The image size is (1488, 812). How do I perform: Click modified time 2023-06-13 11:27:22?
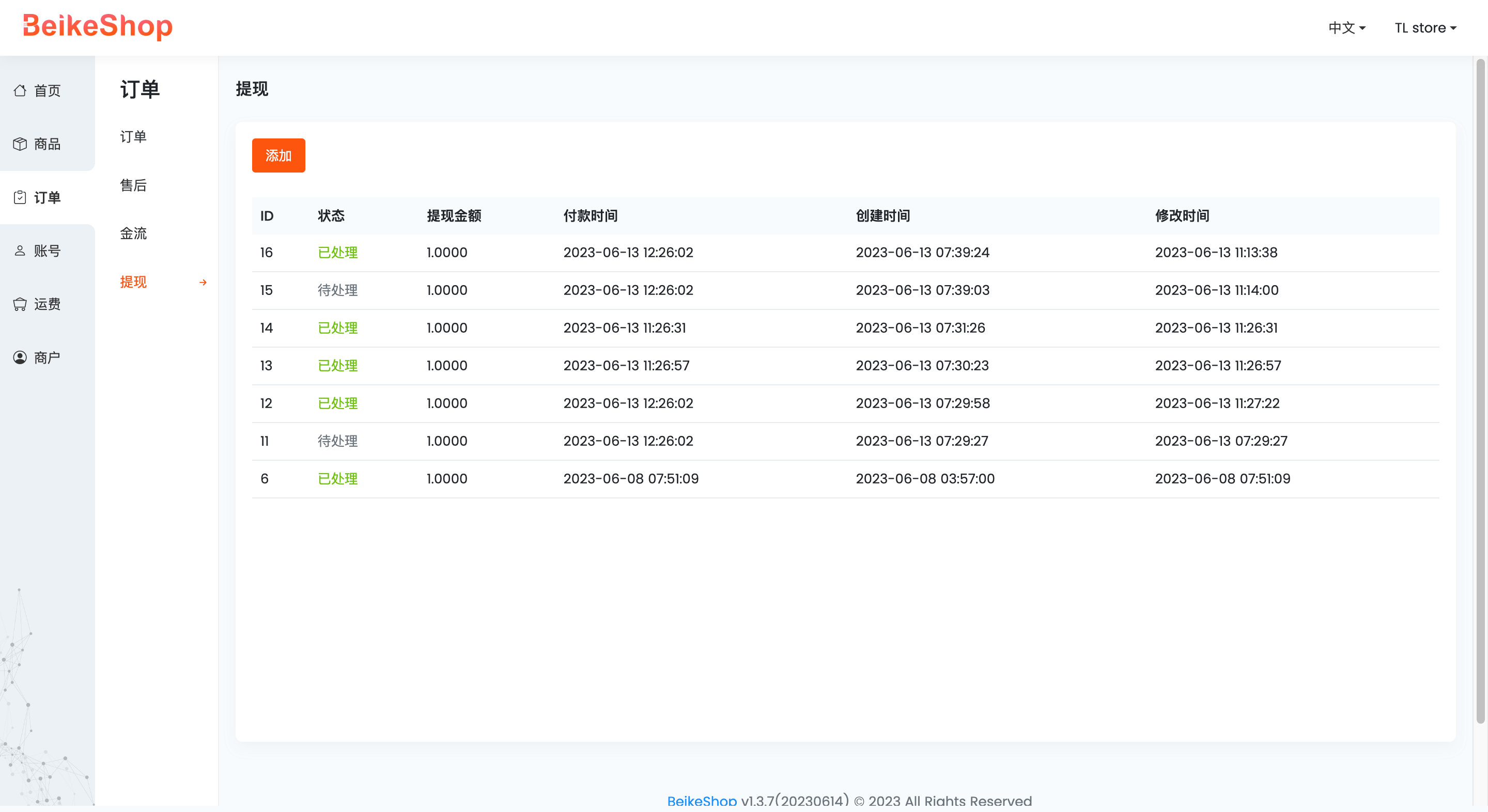(x=1218, y=403)
